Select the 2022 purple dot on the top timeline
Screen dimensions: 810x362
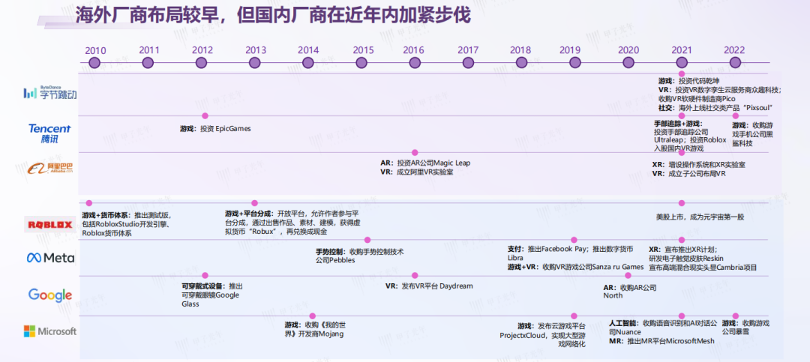pyautogui.click(x=735, y=62)
